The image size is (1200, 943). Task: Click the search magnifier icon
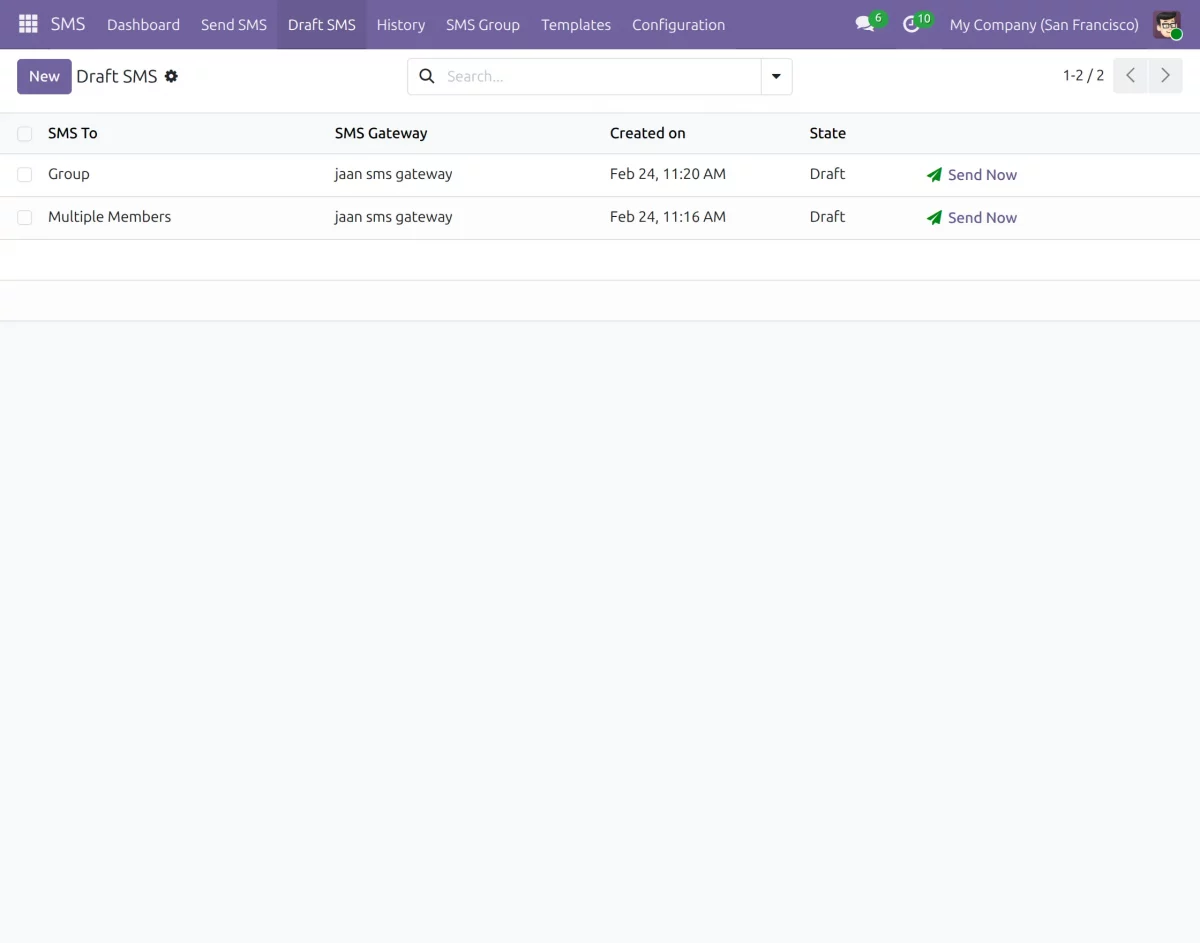pos(427,76)
